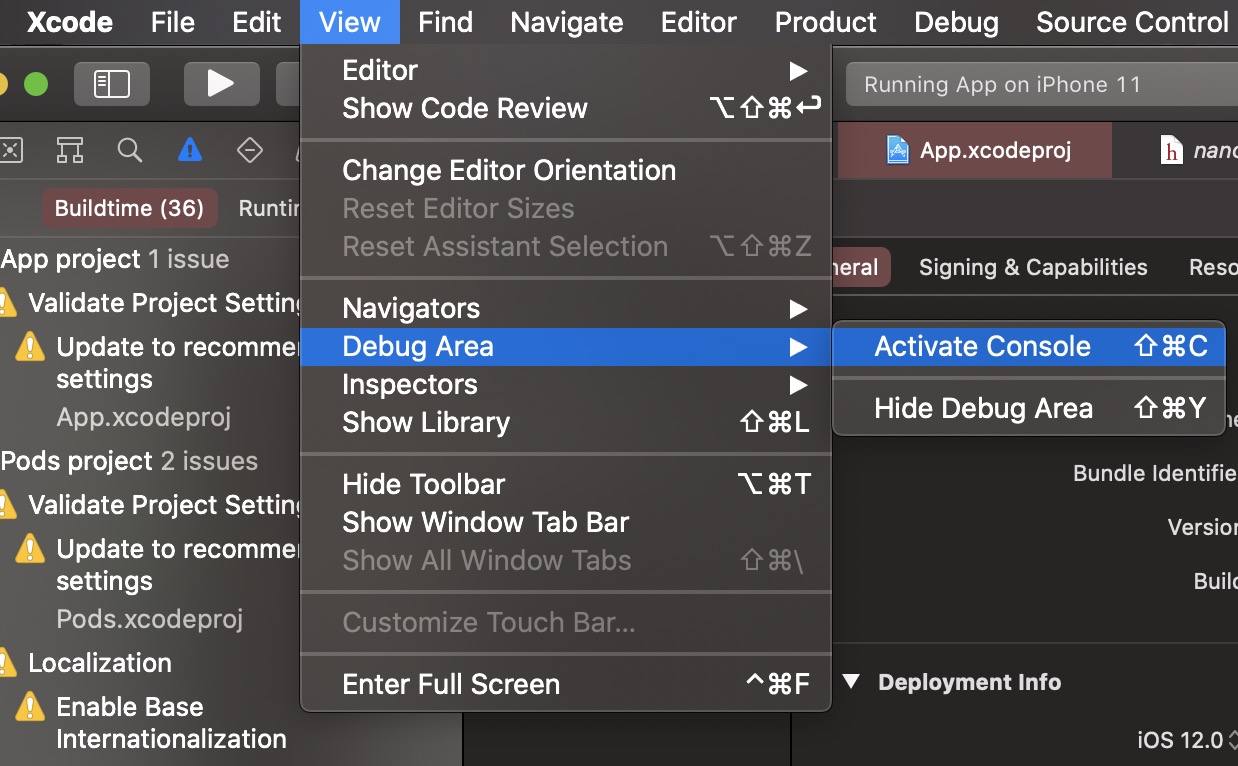Toggle the left navigator panel icon

pyautogui.click(x=111, y=84)
